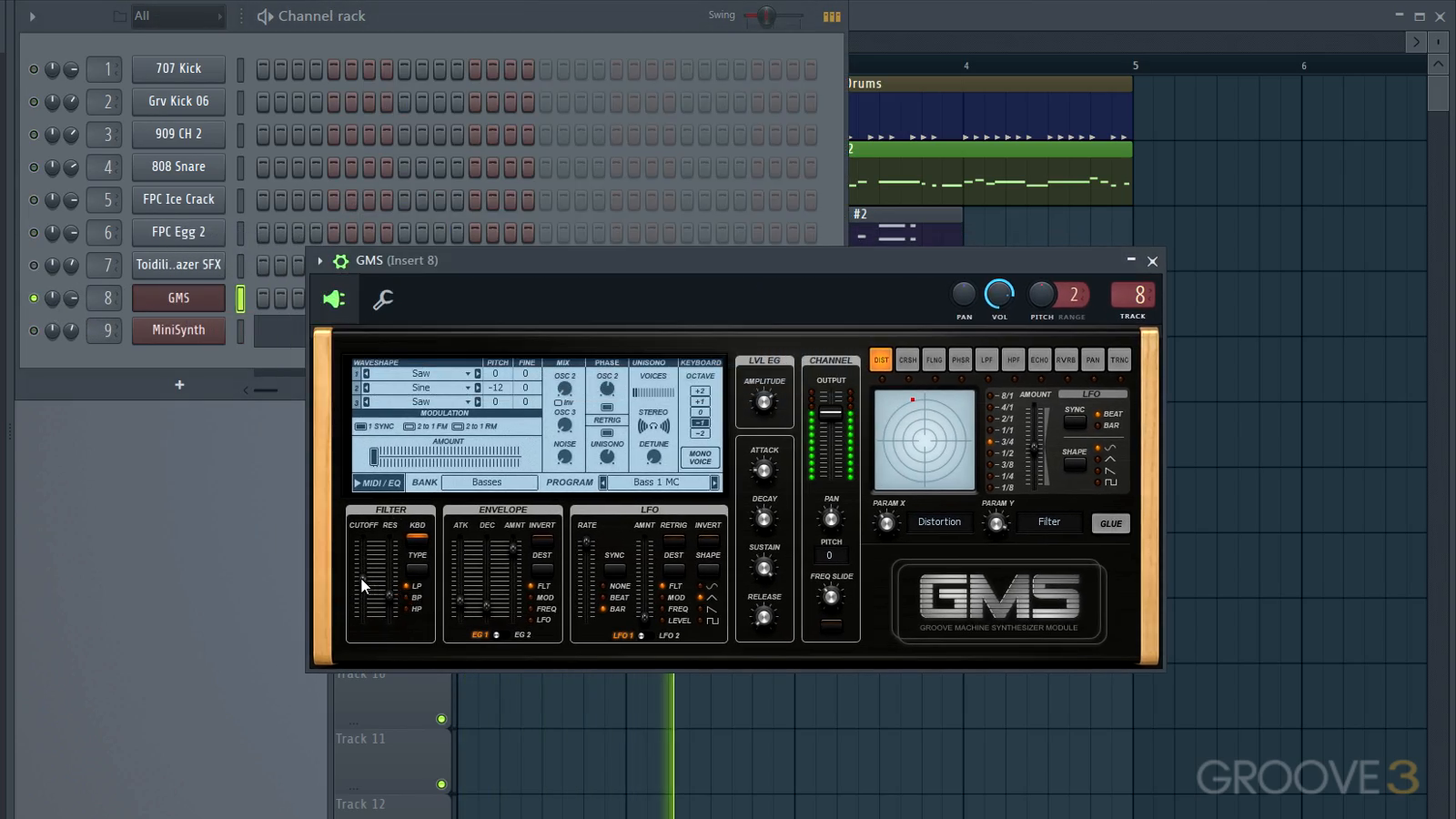
Task: Toggle the filter KBD tracking button
Action: pos(417,537)
